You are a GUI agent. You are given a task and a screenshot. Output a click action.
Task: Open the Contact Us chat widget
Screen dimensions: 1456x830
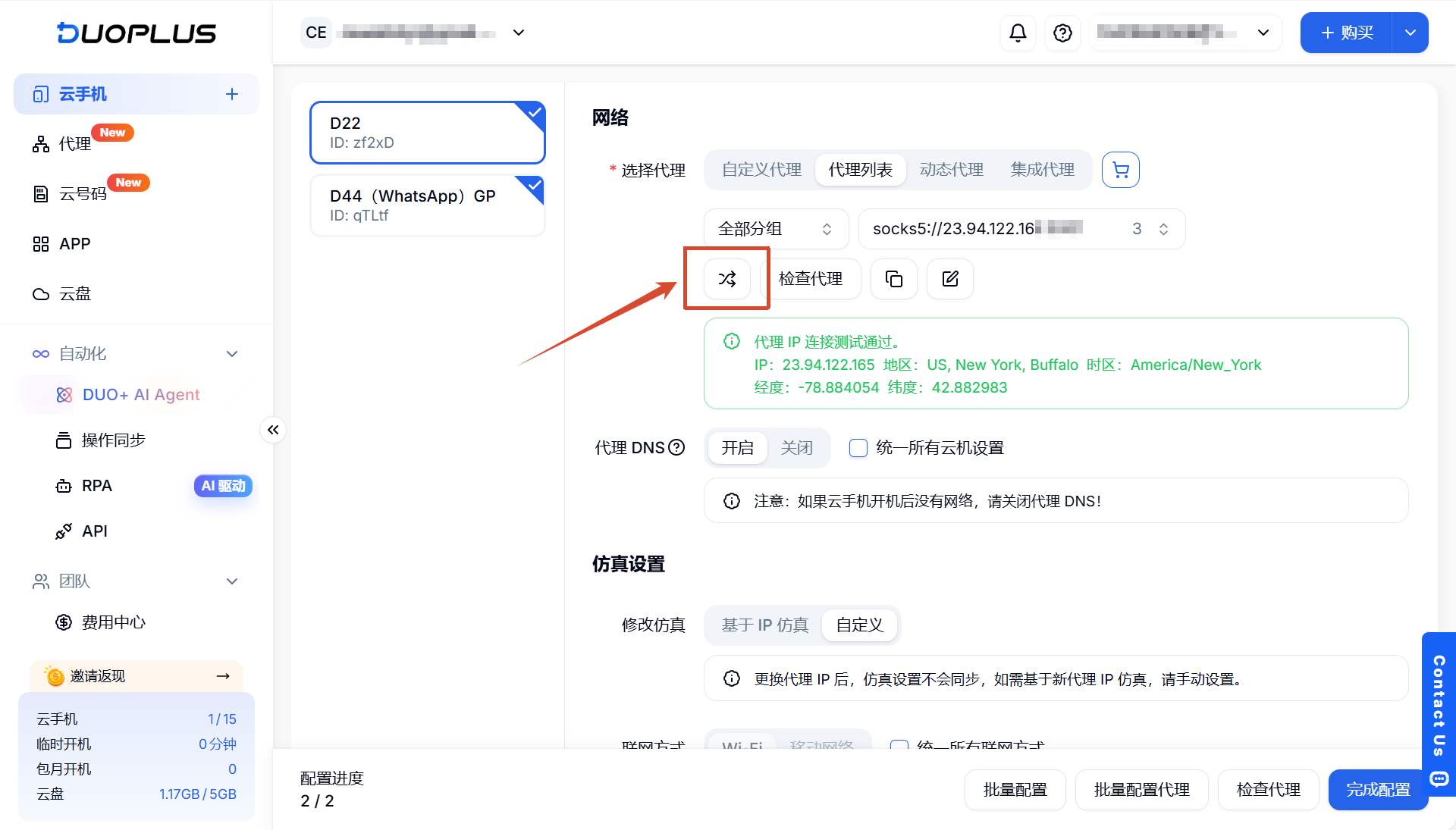pos(1439,714)
